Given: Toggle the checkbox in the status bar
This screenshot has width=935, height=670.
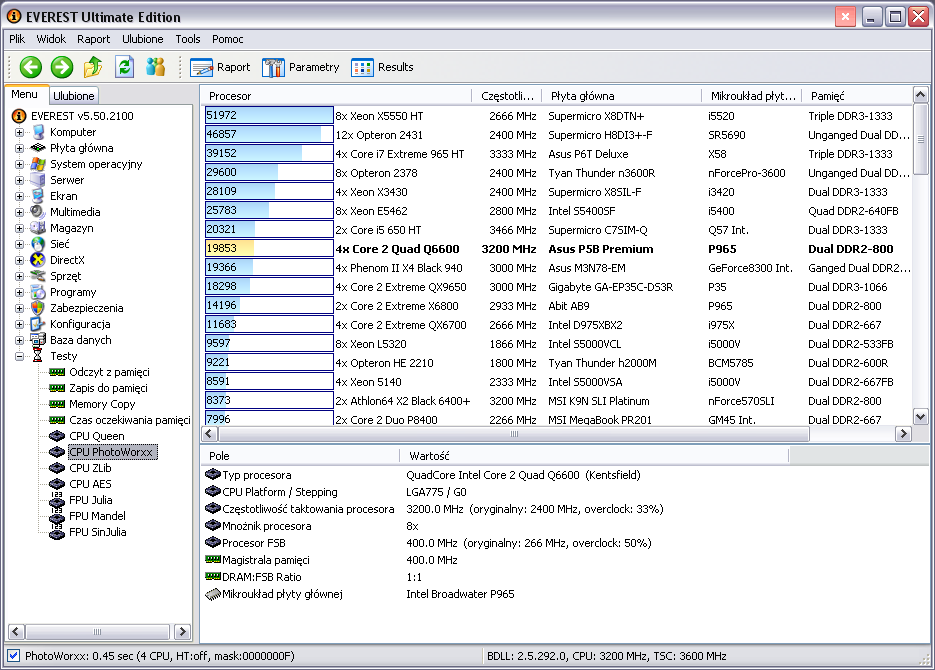Looking at the screenshot, I should (13, 656).
